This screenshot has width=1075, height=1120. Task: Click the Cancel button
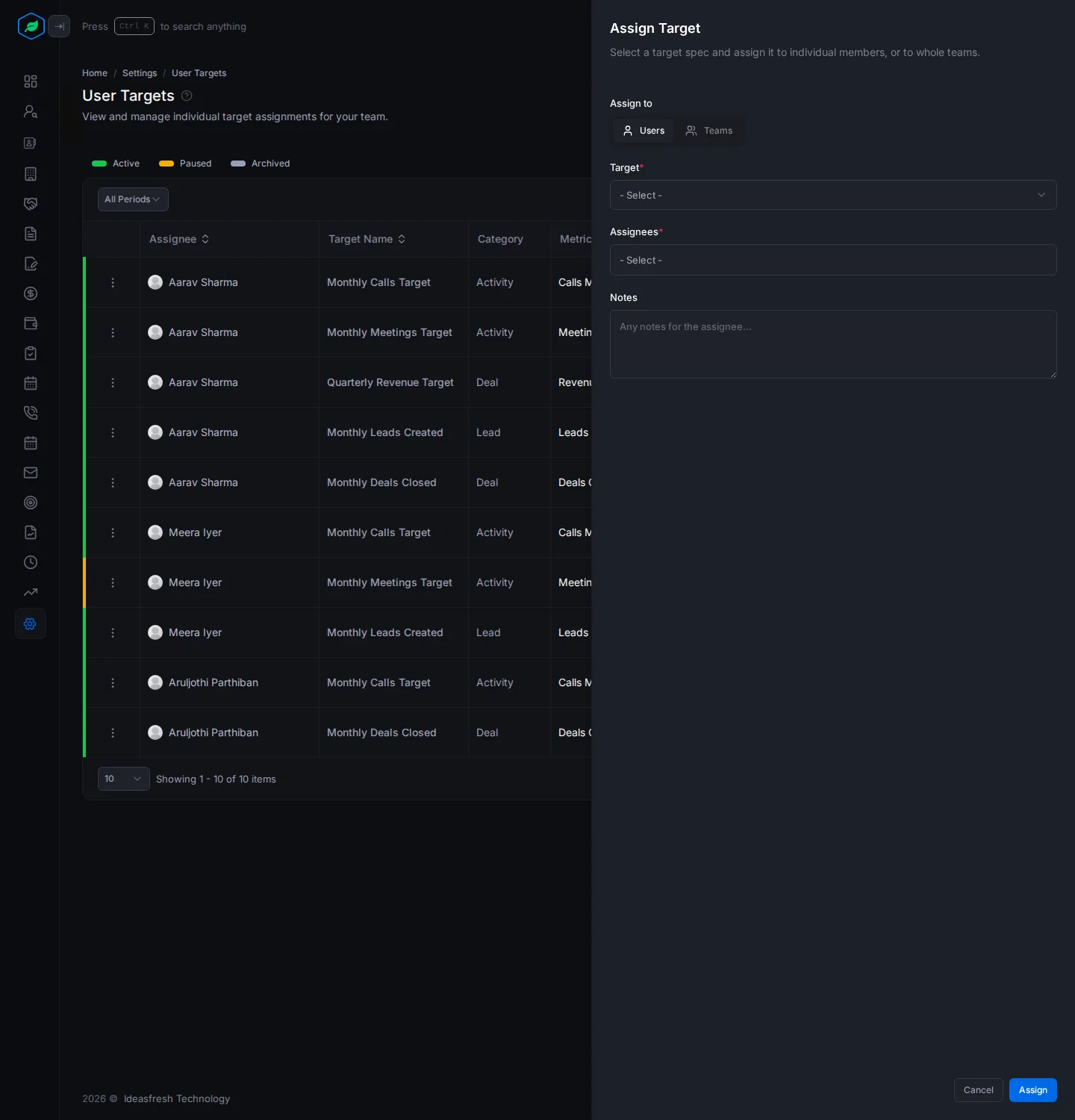tap(978, 1090)
